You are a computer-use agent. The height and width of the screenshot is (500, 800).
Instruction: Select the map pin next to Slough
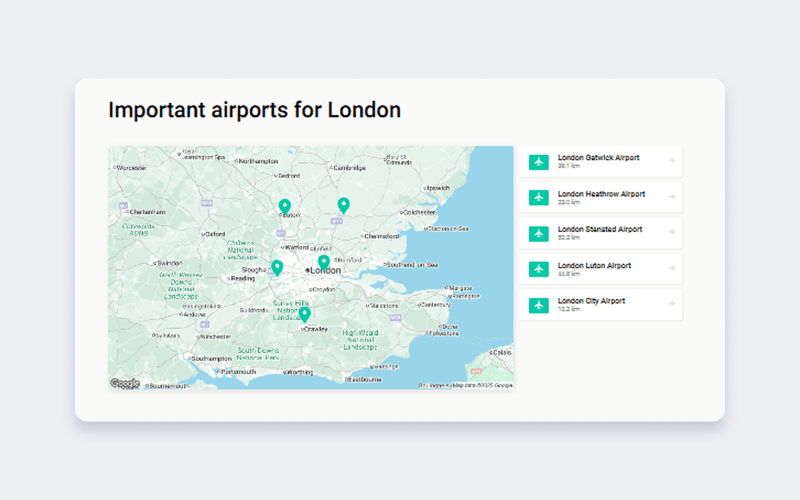coord(277,267)
